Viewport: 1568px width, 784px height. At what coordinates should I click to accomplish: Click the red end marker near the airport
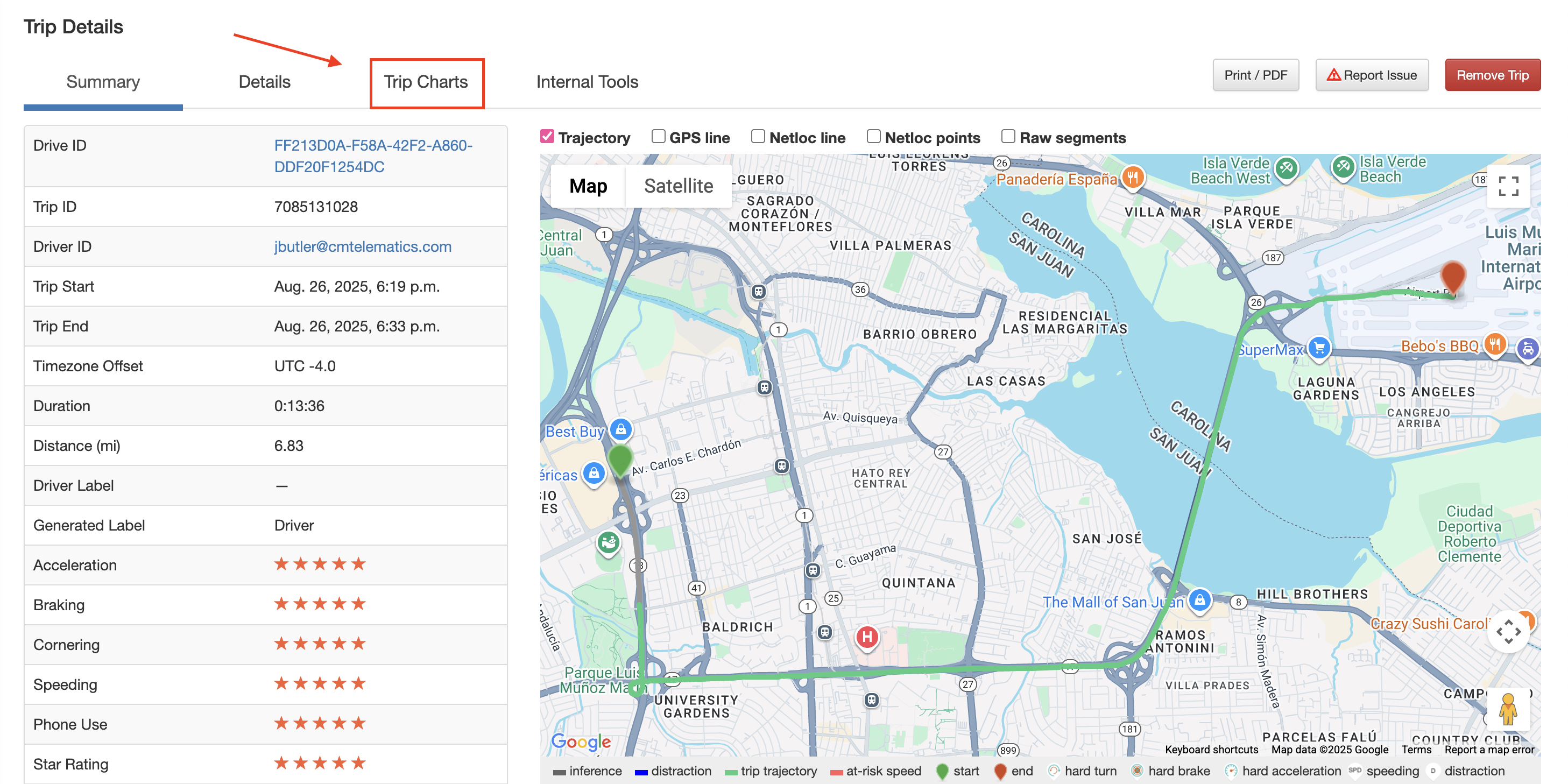tap(1453, 276)
